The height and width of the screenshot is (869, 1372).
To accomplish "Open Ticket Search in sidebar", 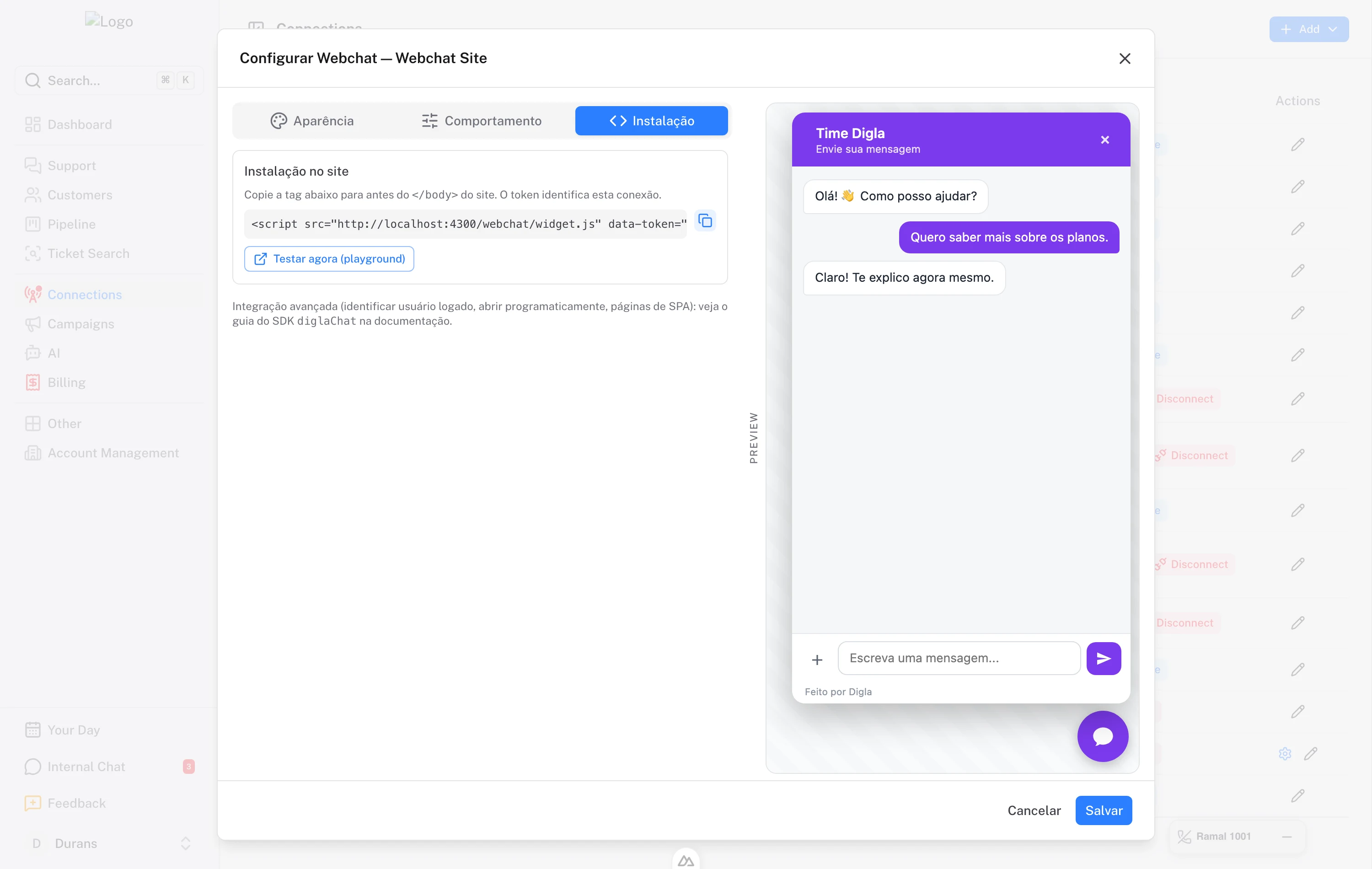I will 109,253.
